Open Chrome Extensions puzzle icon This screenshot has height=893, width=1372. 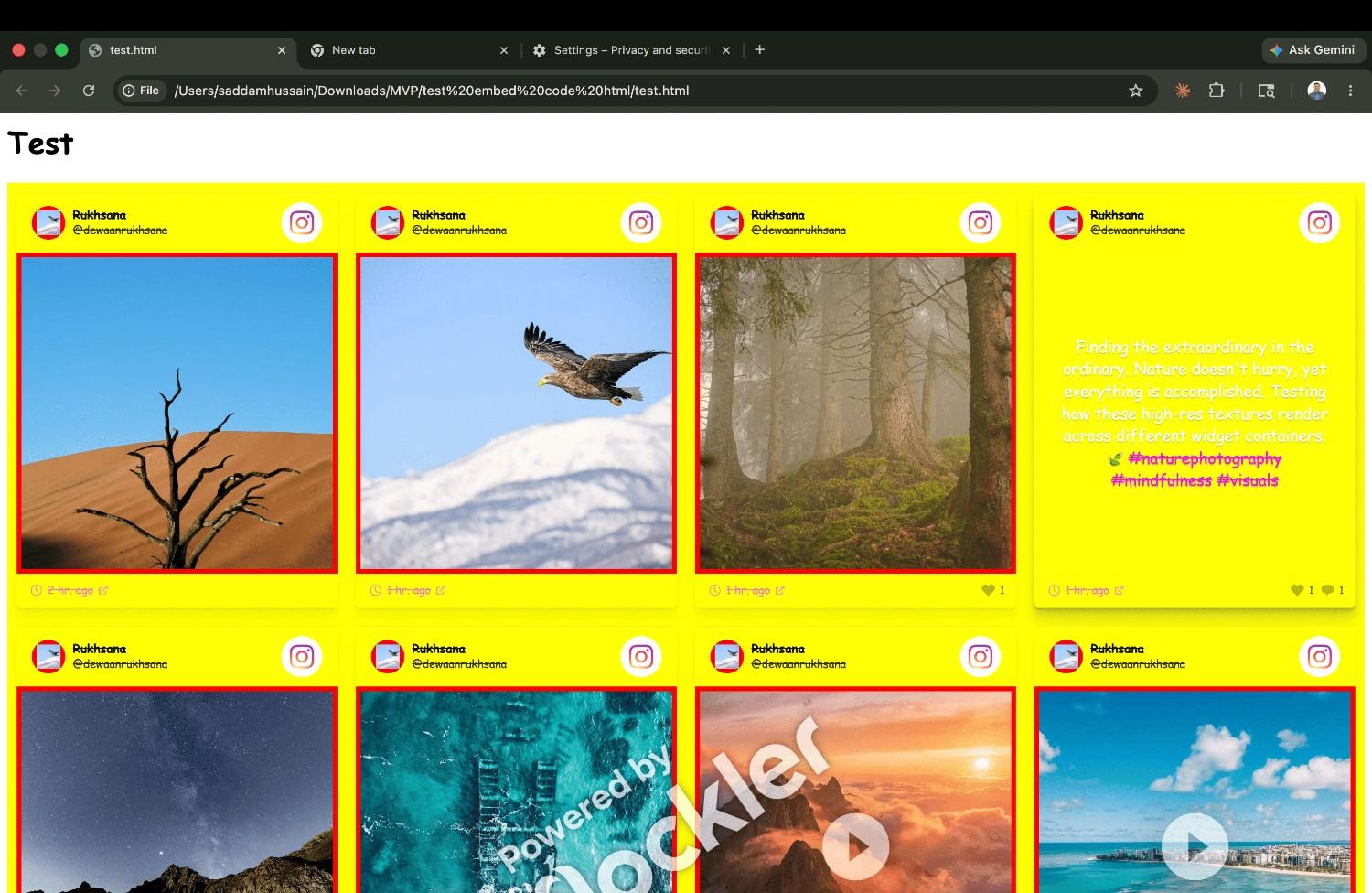[x=1217, y=91]
